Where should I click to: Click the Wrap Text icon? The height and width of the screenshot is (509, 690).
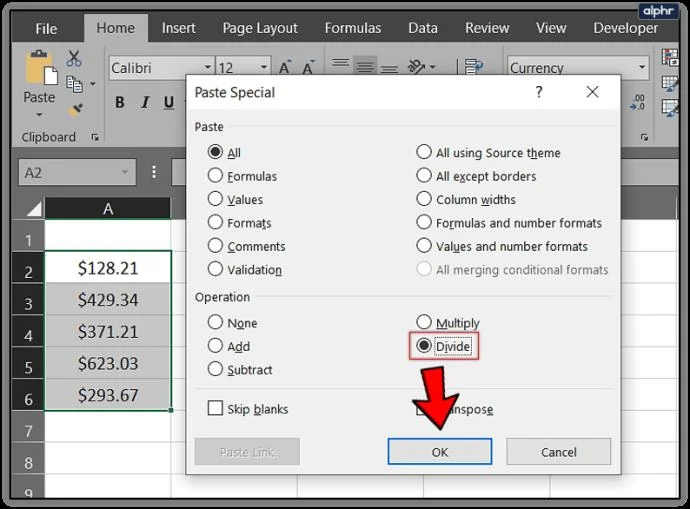pos(474,67)
